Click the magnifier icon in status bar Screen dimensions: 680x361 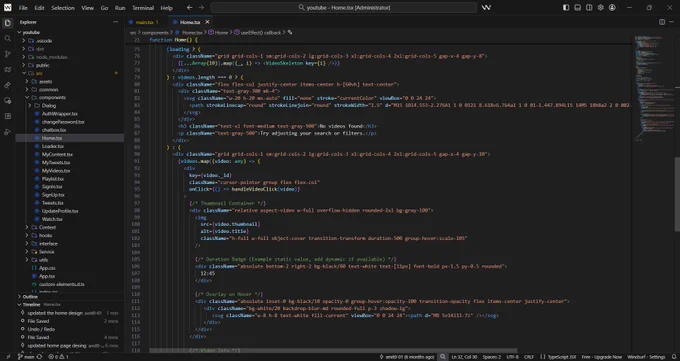(443, 357)
